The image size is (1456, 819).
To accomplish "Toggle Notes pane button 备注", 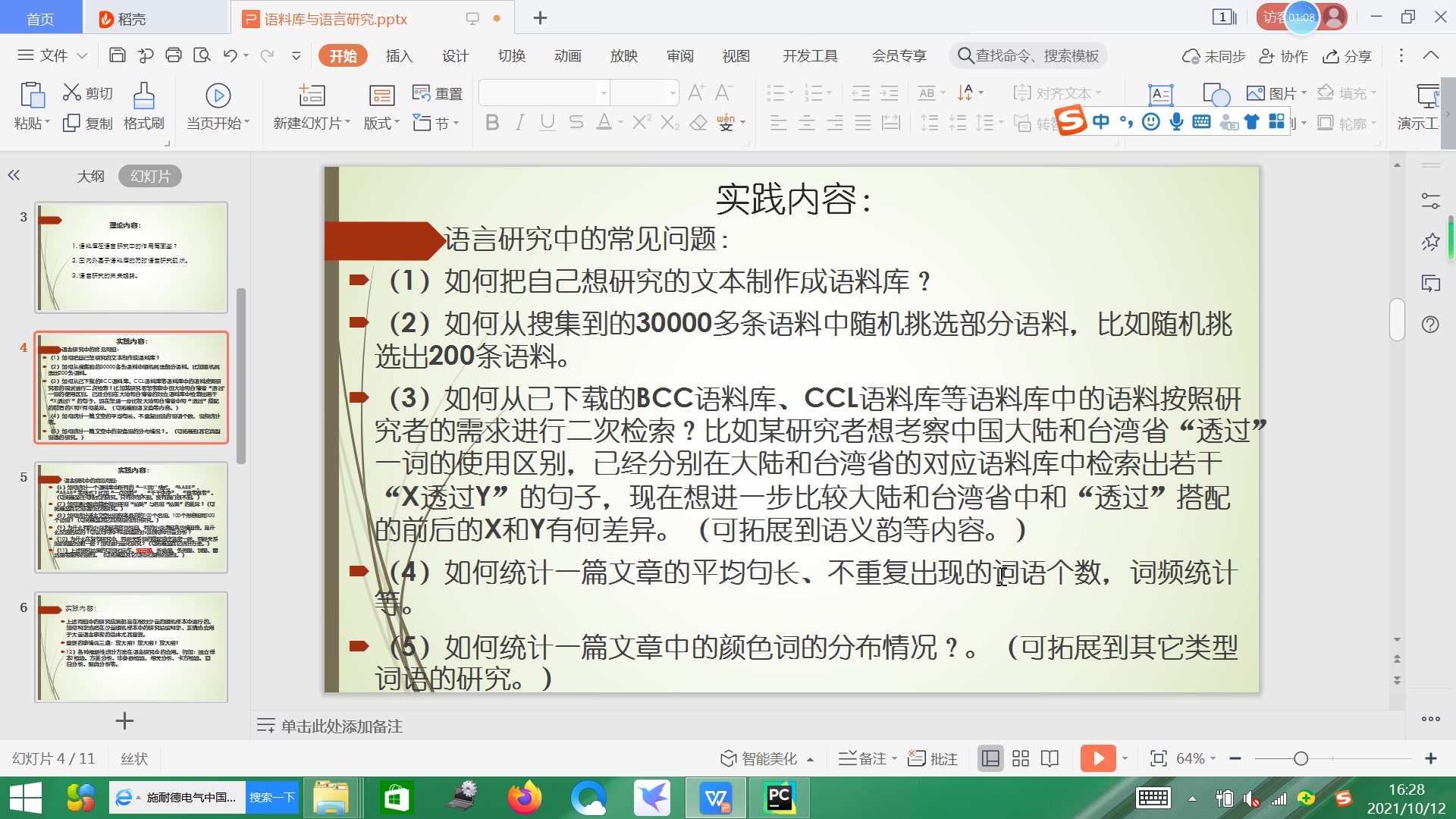I will (x=868, y=758).
